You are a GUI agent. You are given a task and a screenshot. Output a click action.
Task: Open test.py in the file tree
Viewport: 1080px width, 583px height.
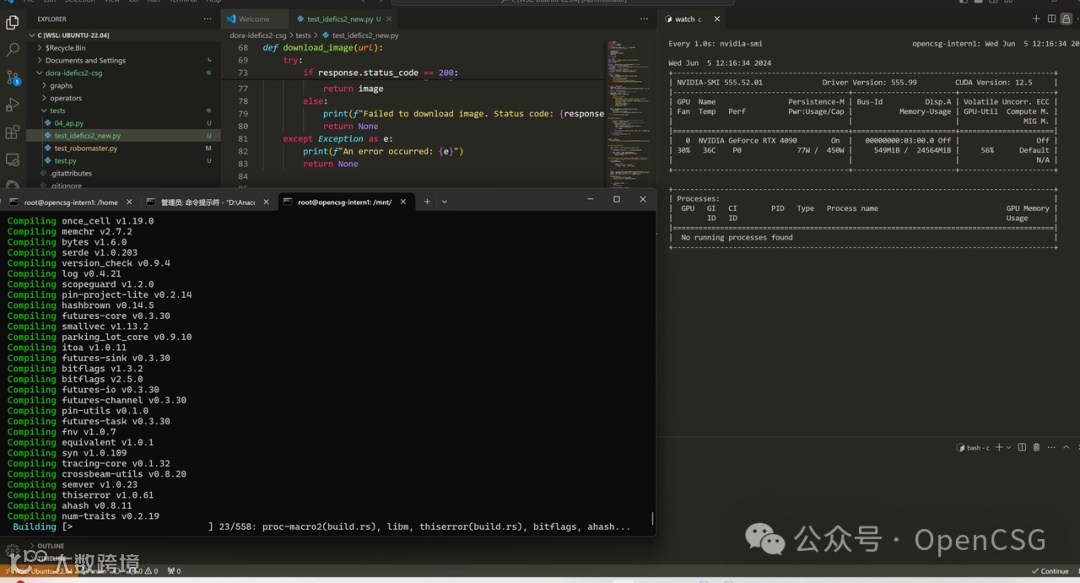click(x=65, y=161)
